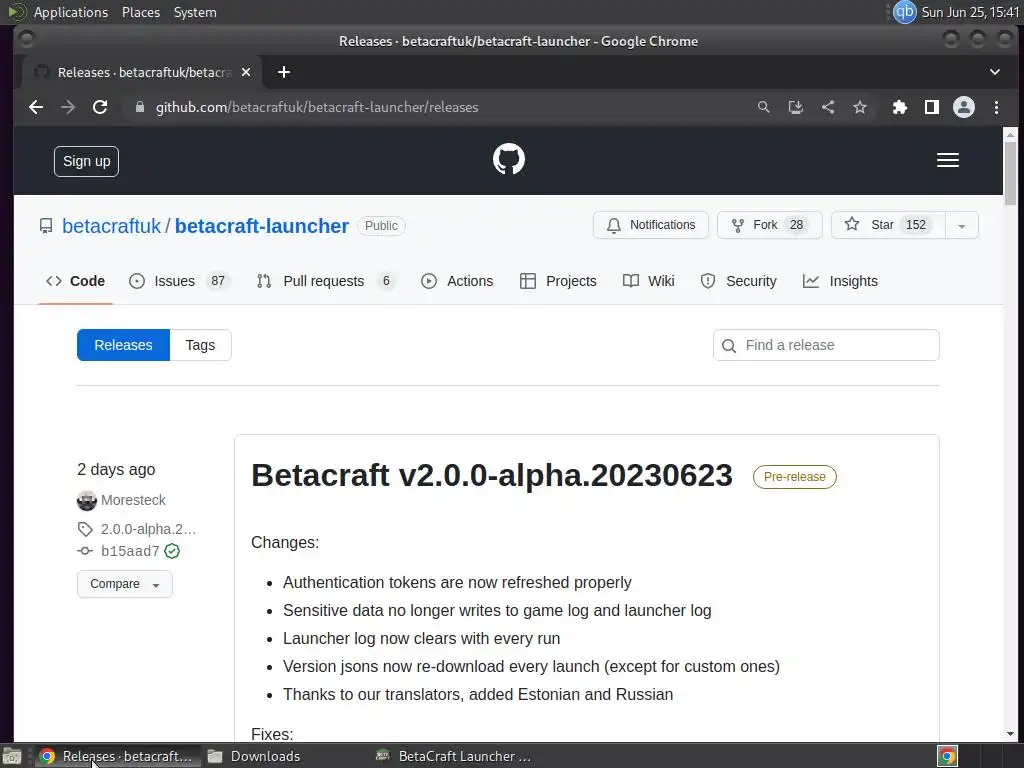The width and height of the screenshot is (1024, 768).
Task: Open the Betacraft v2.0.0-alpha.20230623 release title
Action: tap(492, 475)
